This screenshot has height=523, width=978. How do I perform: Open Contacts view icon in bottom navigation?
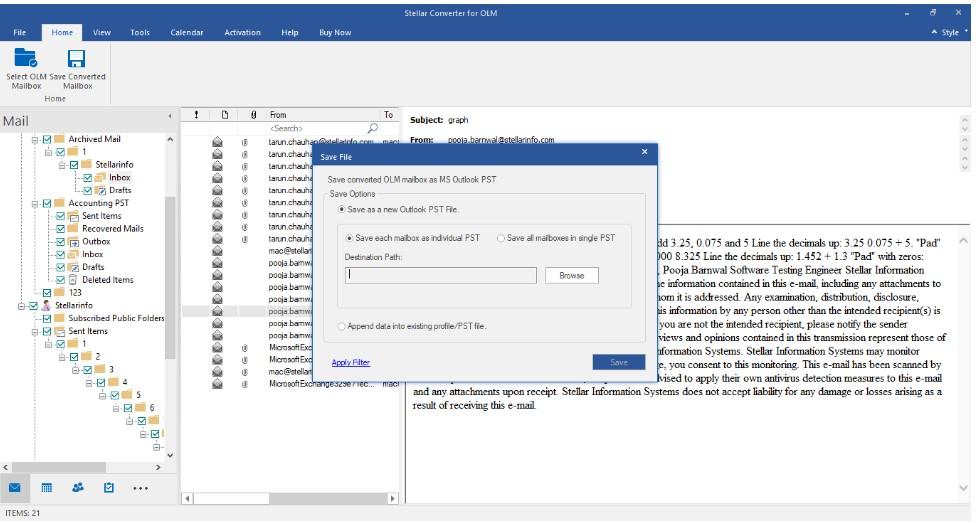(x=77, y=488)
